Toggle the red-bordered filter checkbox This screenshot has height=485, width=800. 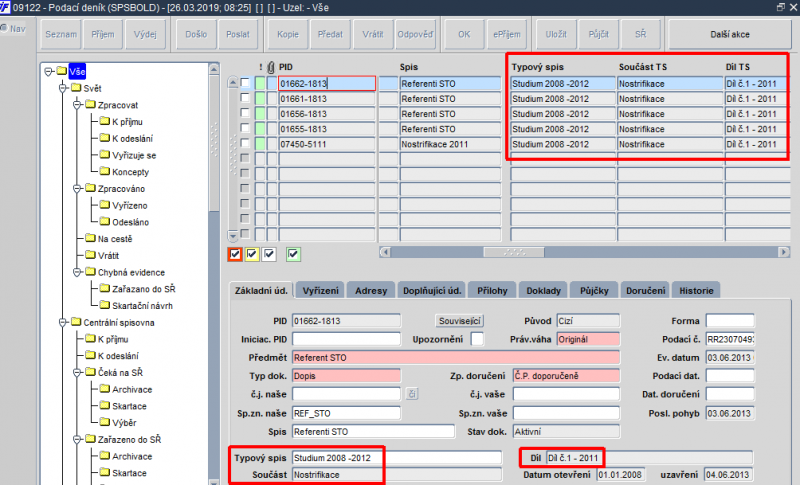click(235, 254)
